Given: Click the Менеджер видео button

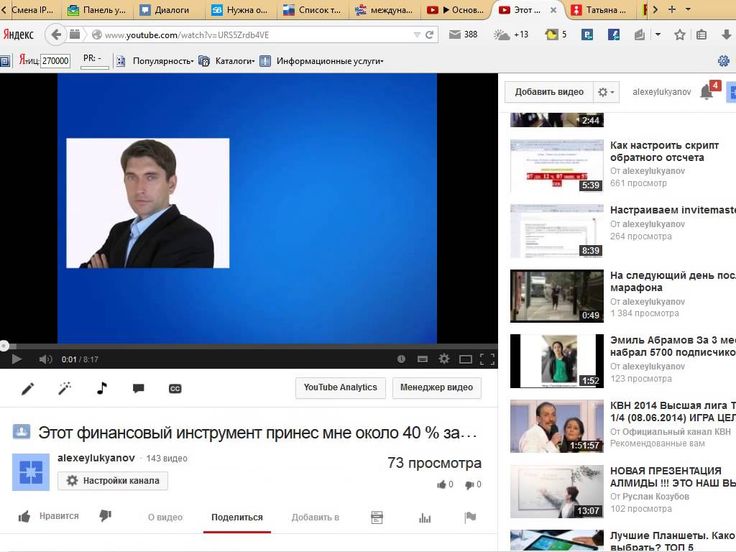Looking at the screenshot, I should point(436,388).
